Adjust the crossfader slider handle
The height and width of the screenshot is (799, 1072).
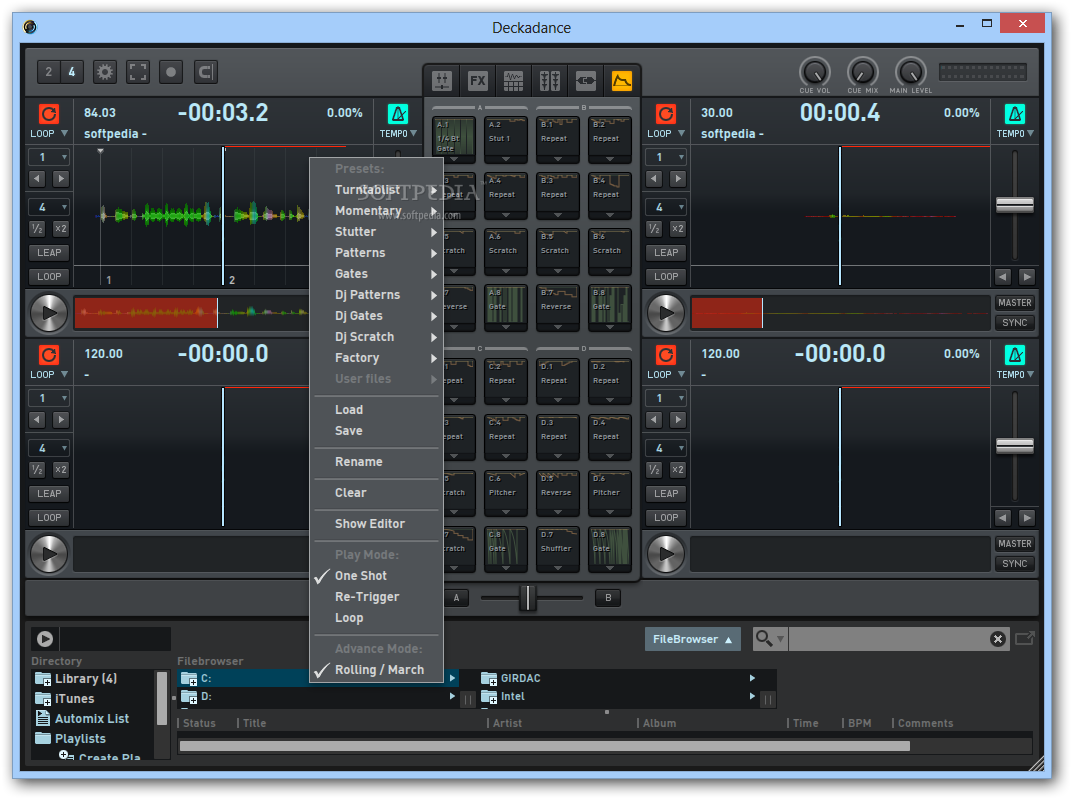pyautogui.click(x=528, y=598)
